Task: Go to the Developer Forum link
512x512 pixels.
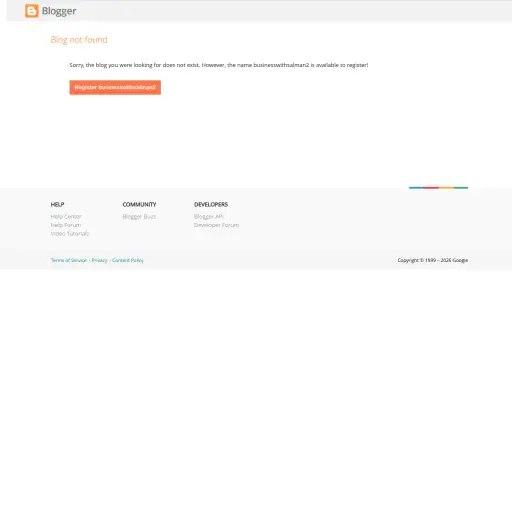Action: point(216,225)
